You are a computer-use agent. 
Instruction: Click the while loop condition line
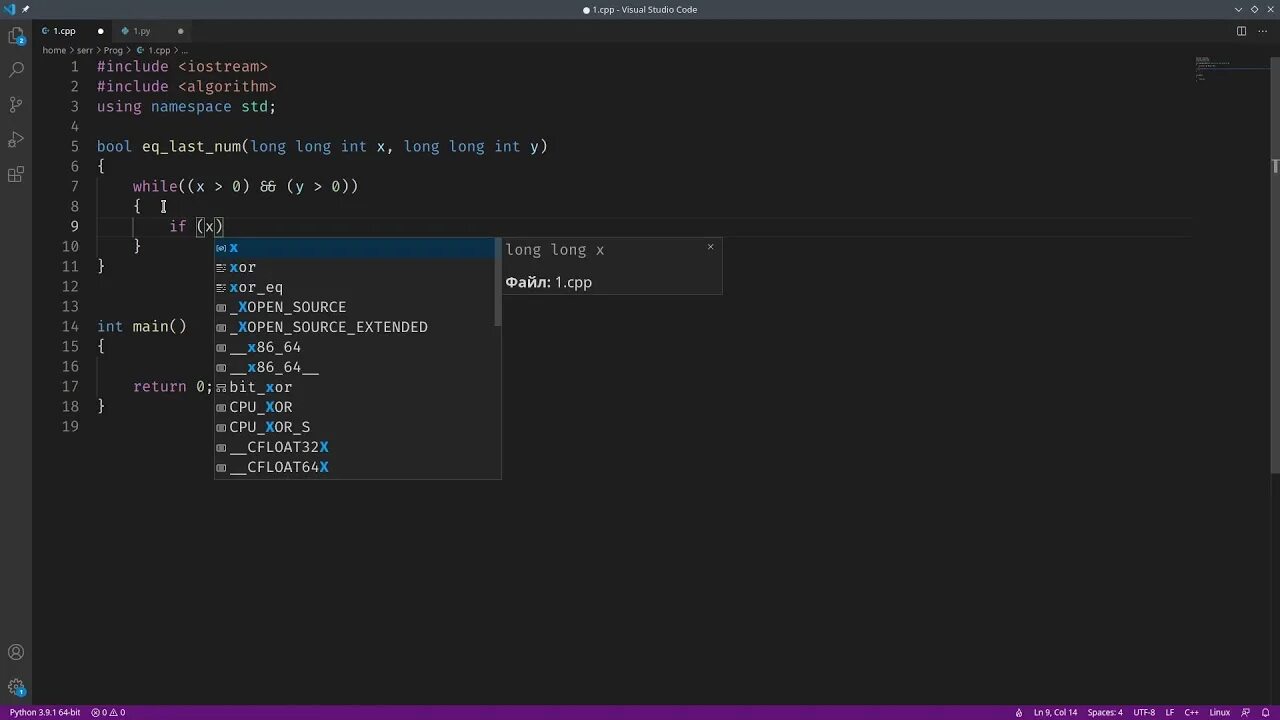click(246, 186)
